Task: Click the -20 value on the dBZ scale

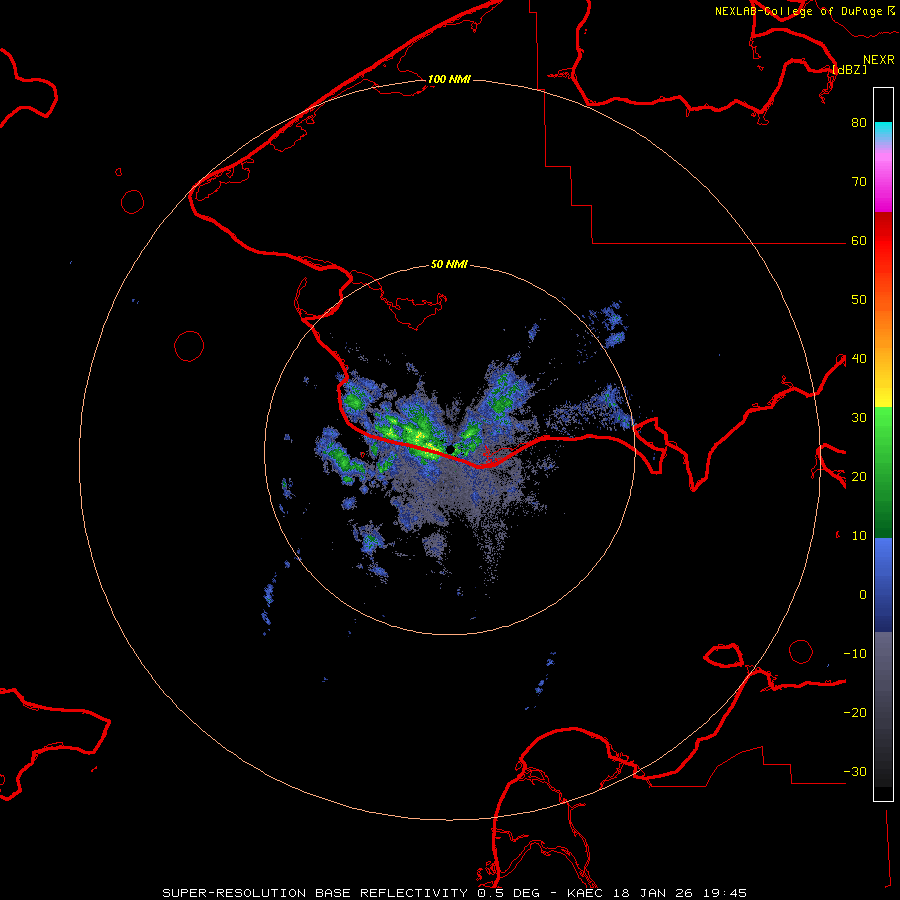Action: pos(855,712)
